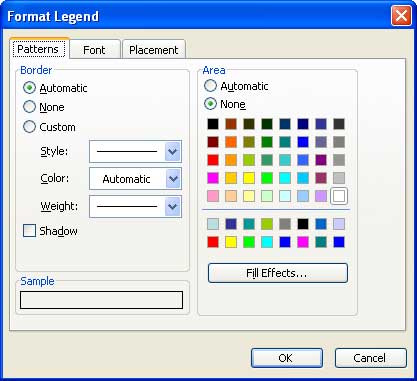Click the Fill Effects button
This screenshot has width=417, height=381.
[x=278, y=273]
